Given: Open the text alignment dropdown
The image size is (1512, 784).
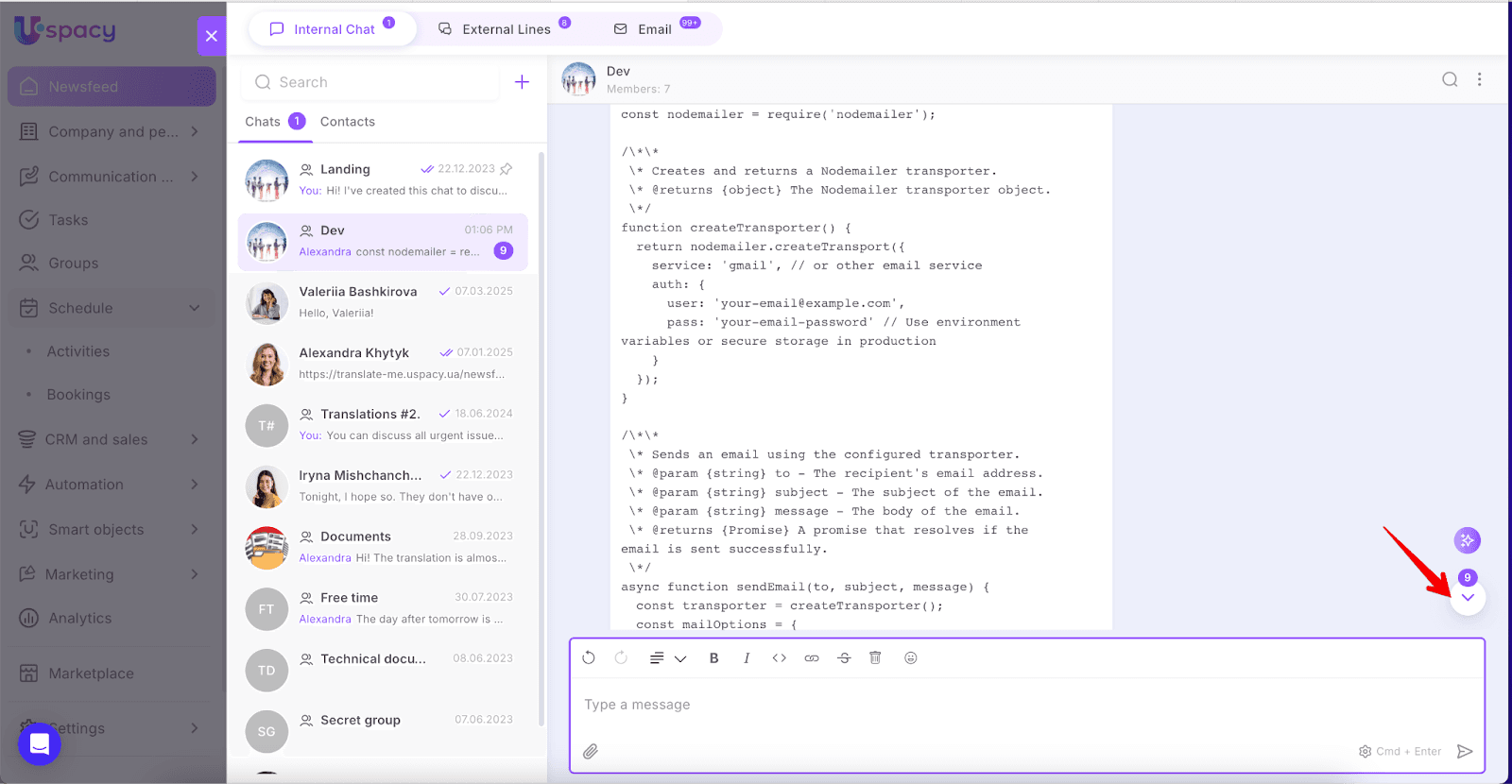Looking at the screenshot, I should [667, 658].
